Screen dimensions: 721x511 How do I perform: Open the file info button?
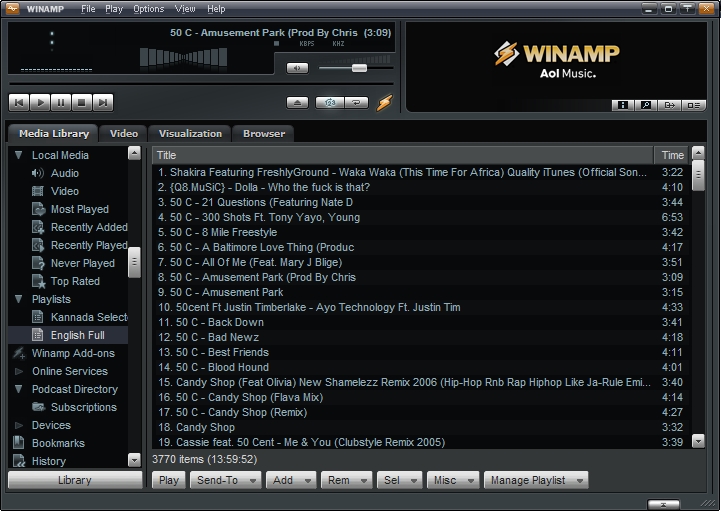(622, 104)
